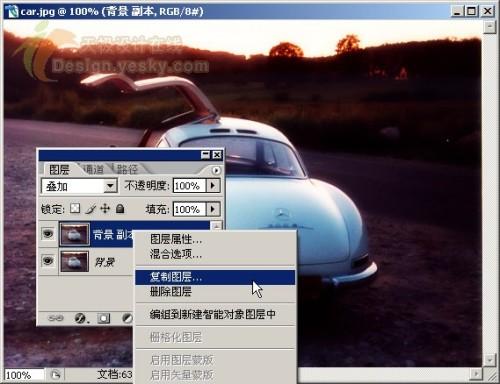Click the new adjustment layer half-circle icon

127,318
